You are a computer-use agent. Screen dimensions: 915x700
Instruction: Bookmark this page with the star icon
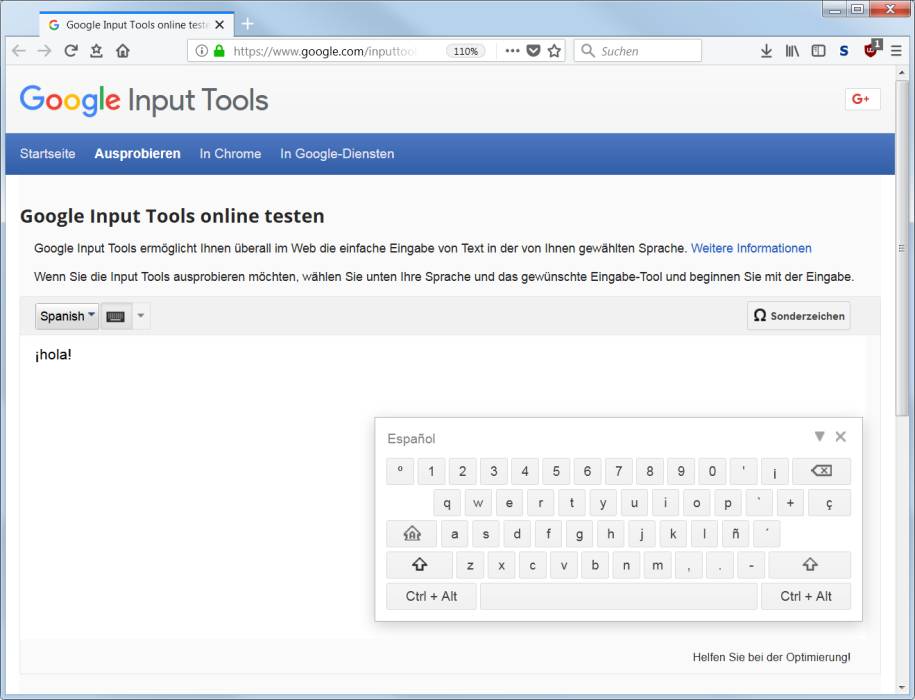tap(554, 51)
